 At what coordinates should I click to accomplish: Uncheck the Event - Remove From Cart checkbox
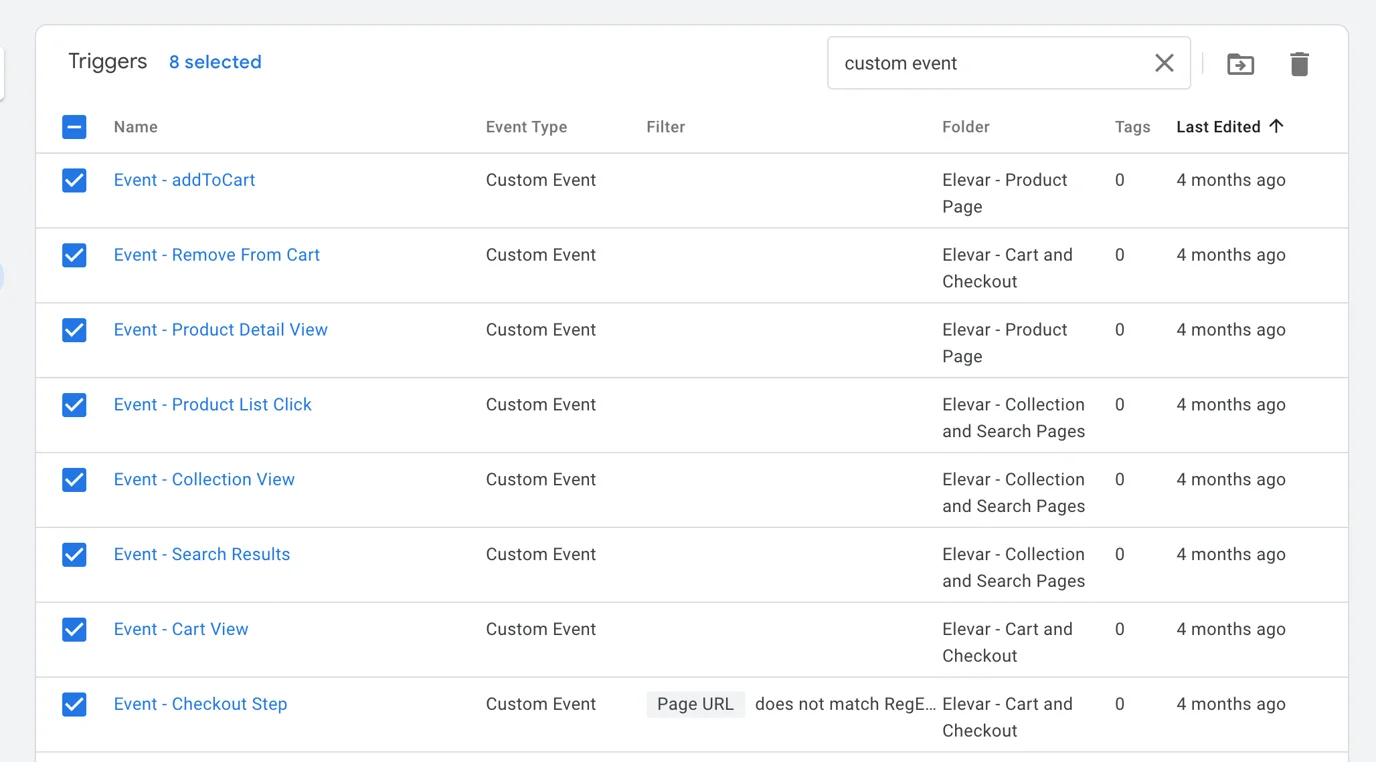click(74, 255)
